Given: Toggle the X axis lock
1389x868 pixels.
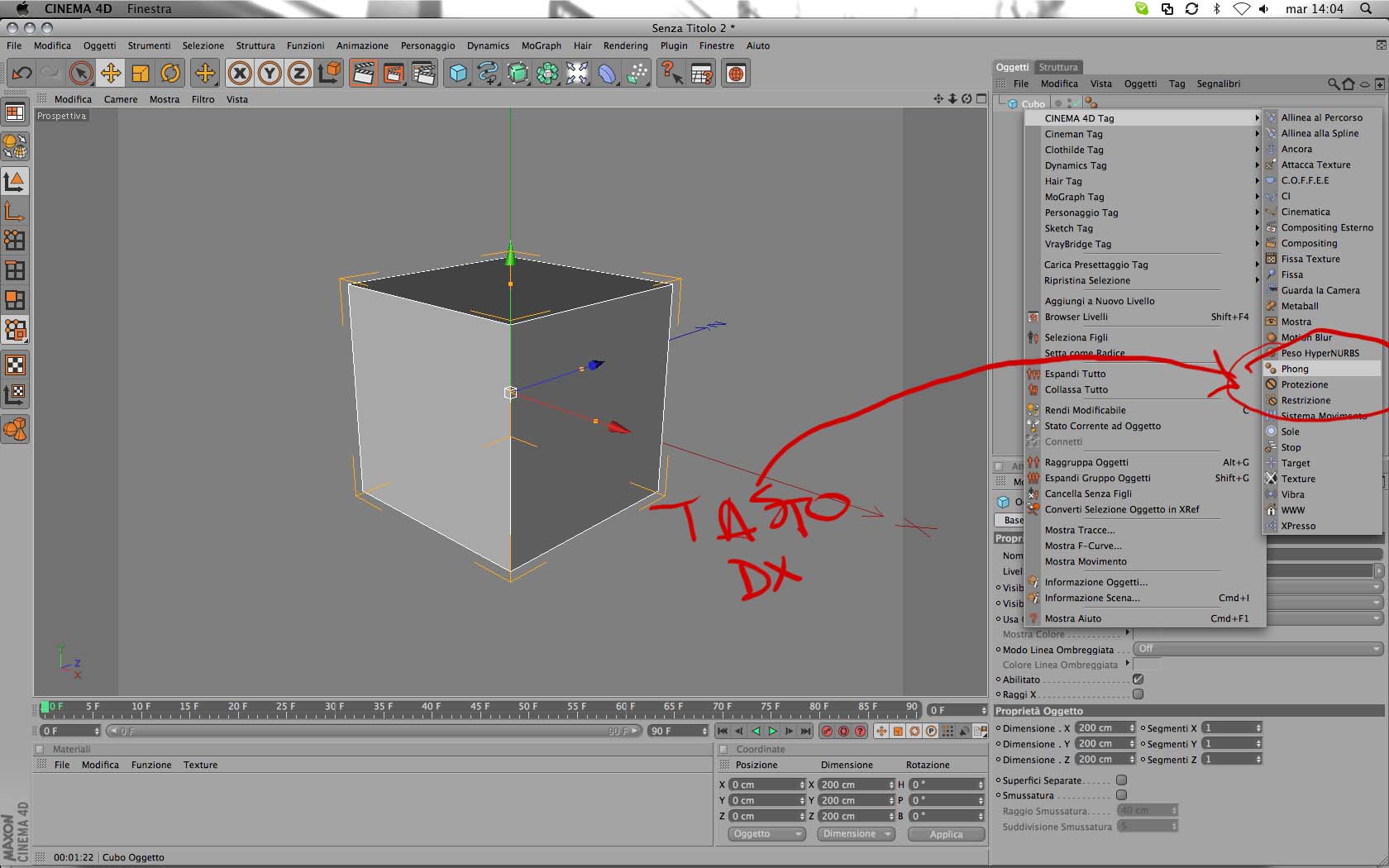Looking at the screenshot, I should 240,74.
